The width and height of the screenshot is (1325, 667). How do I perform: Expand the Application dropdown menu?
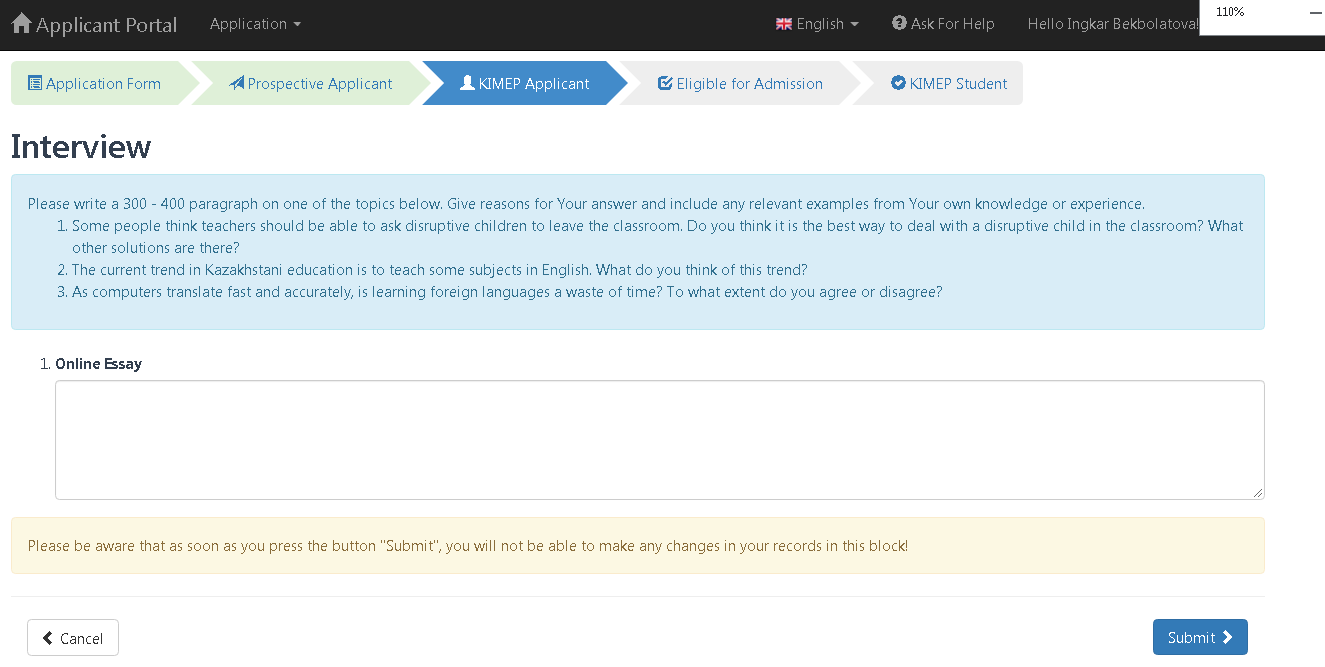tap(255, 23)
